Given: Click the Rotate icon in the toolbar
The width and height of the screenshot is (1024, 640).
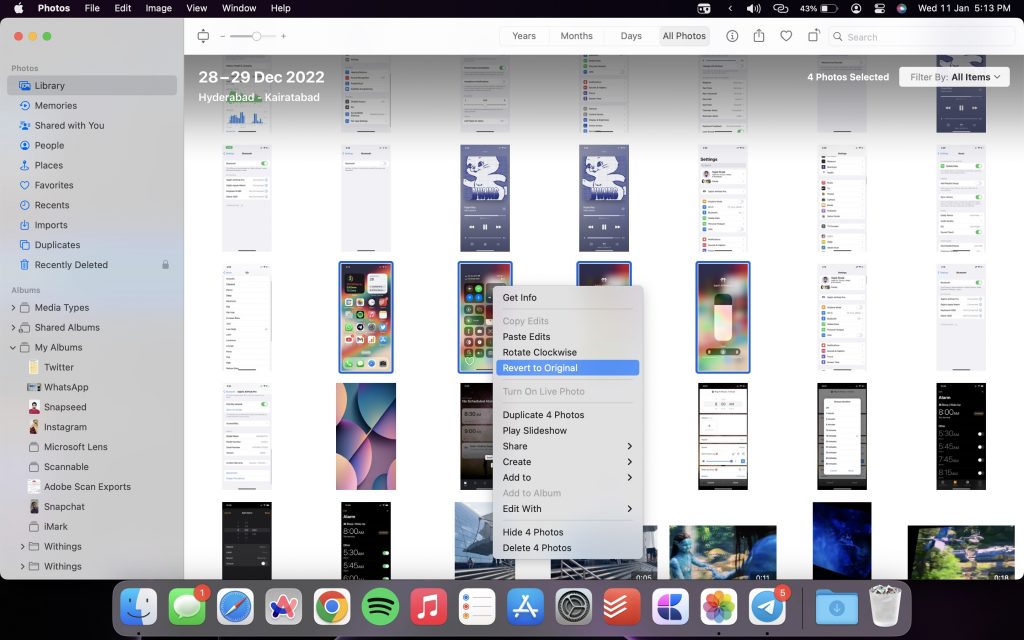Looking at the screenshot, I should (x=813, y=36).
